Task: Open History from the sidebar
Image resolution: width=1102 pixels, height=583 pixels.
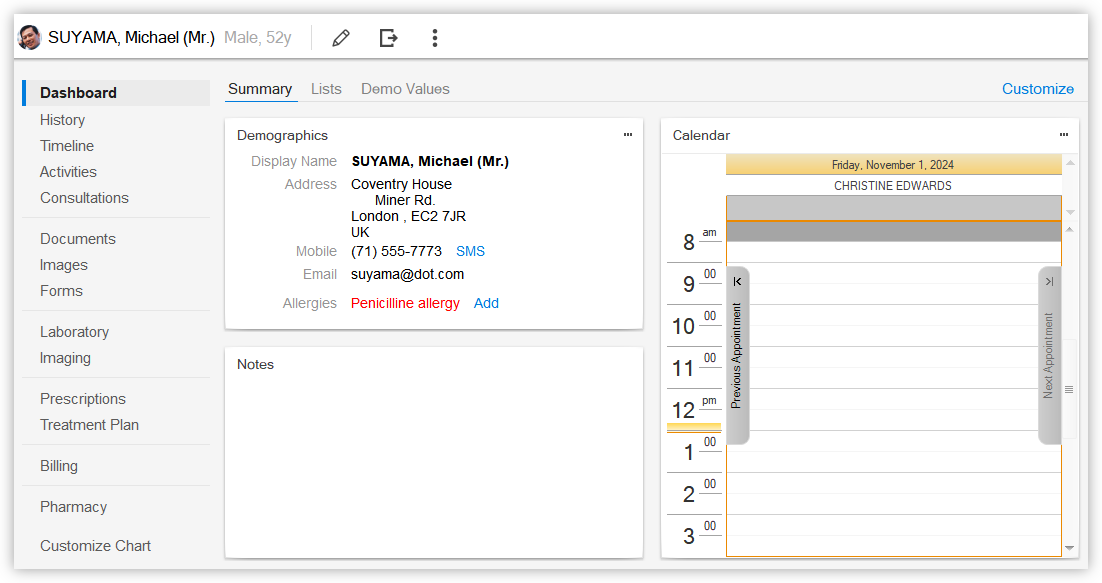Action: pos(62,119)
